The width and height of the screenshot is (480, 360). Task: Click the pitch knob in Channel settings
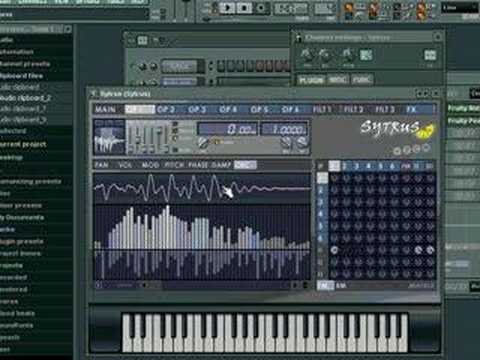(x=348, y=55)
